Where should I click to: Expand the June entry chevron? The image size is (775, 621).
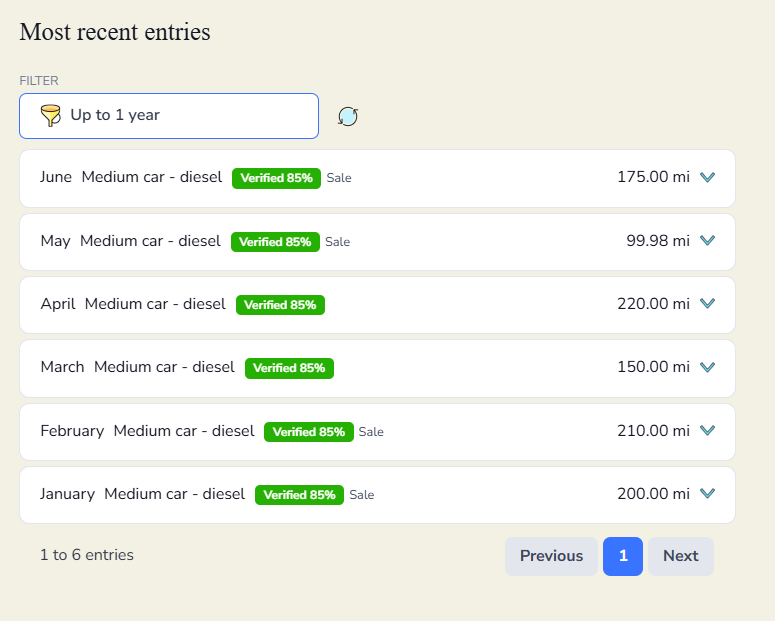(x=707, y=177)
